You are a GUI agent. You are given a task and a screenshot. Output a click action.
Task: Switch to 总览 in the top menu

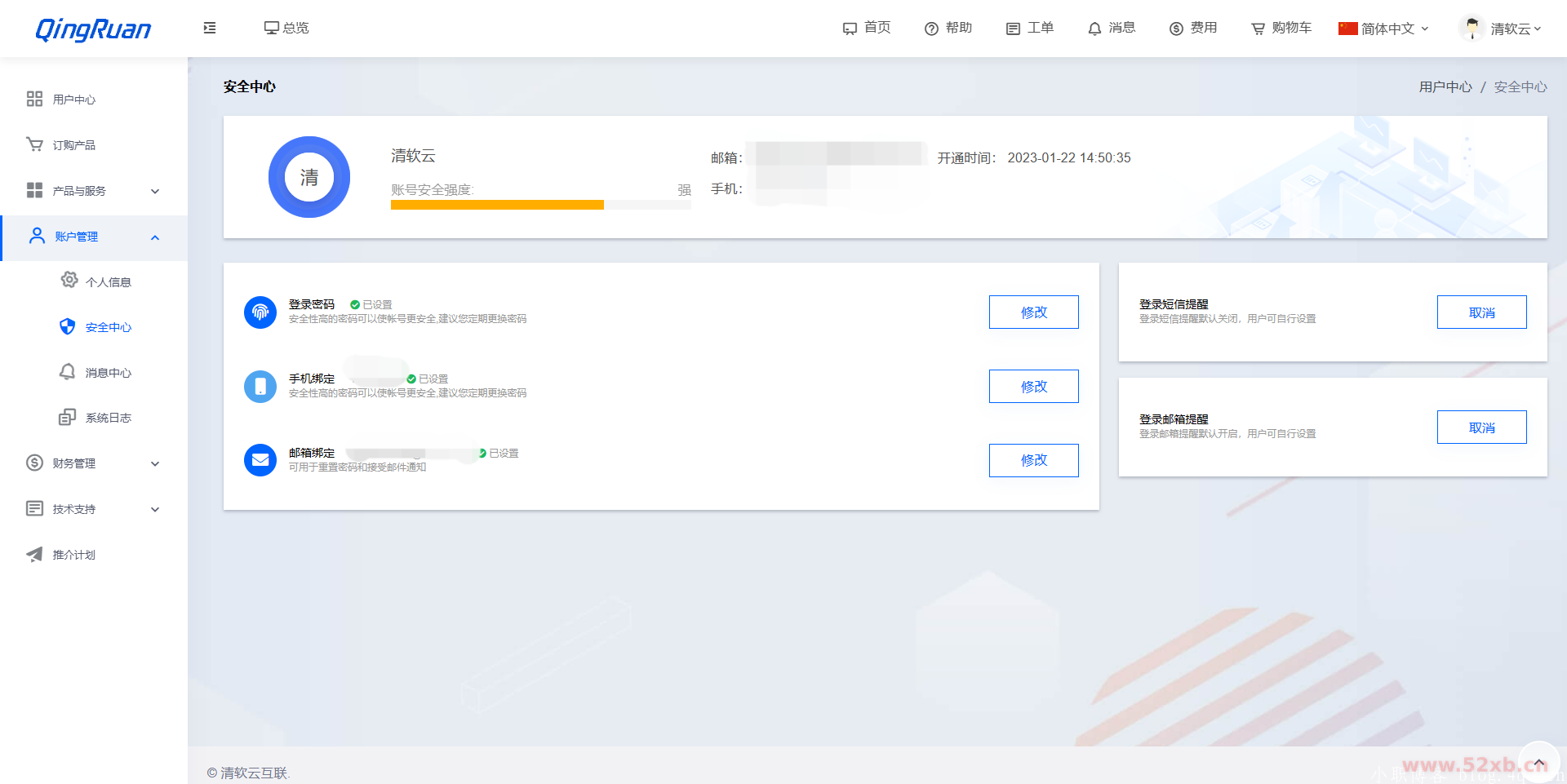[286, 28]
